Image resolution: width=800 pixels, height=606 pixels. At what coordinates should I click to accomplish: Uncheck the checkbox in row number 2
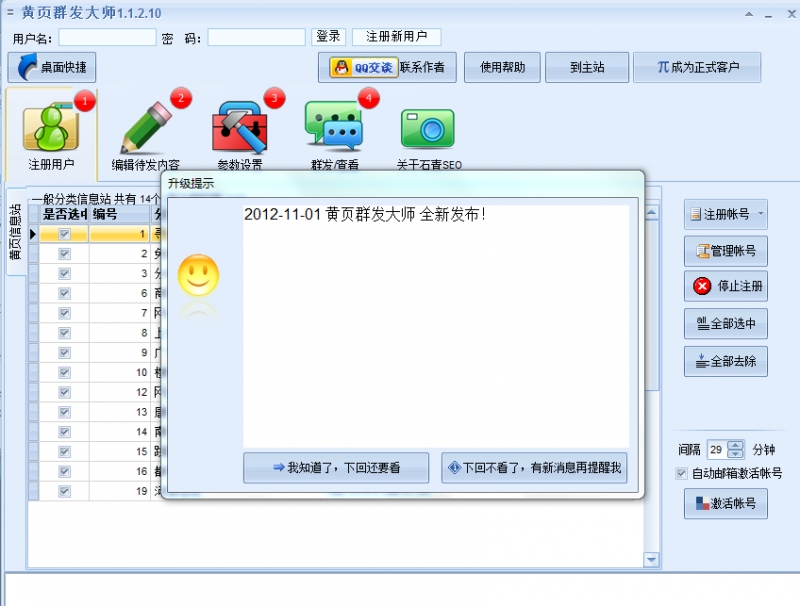click(65, 254)
